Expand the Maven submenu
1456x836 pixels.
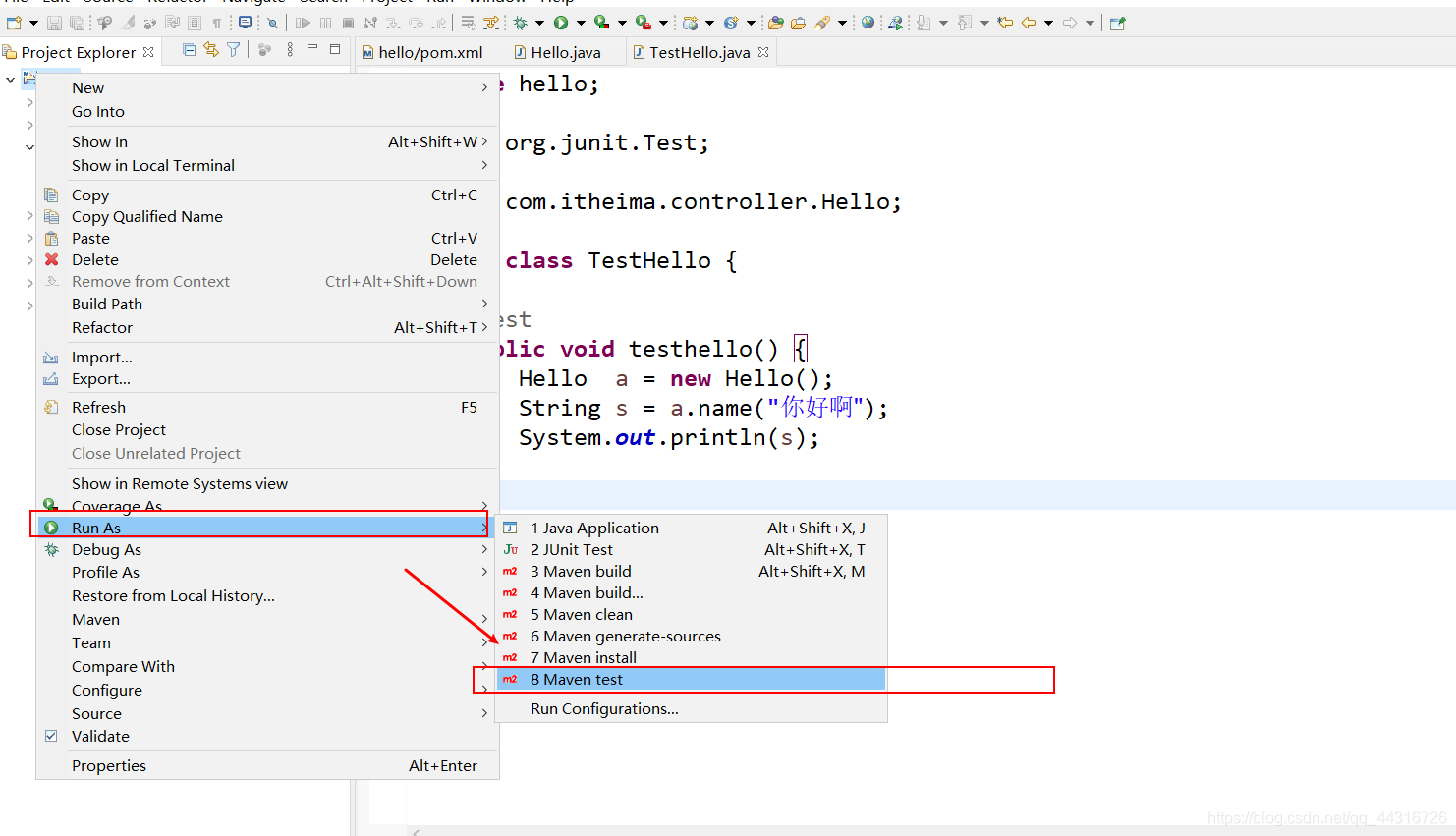tap(266, 619)
